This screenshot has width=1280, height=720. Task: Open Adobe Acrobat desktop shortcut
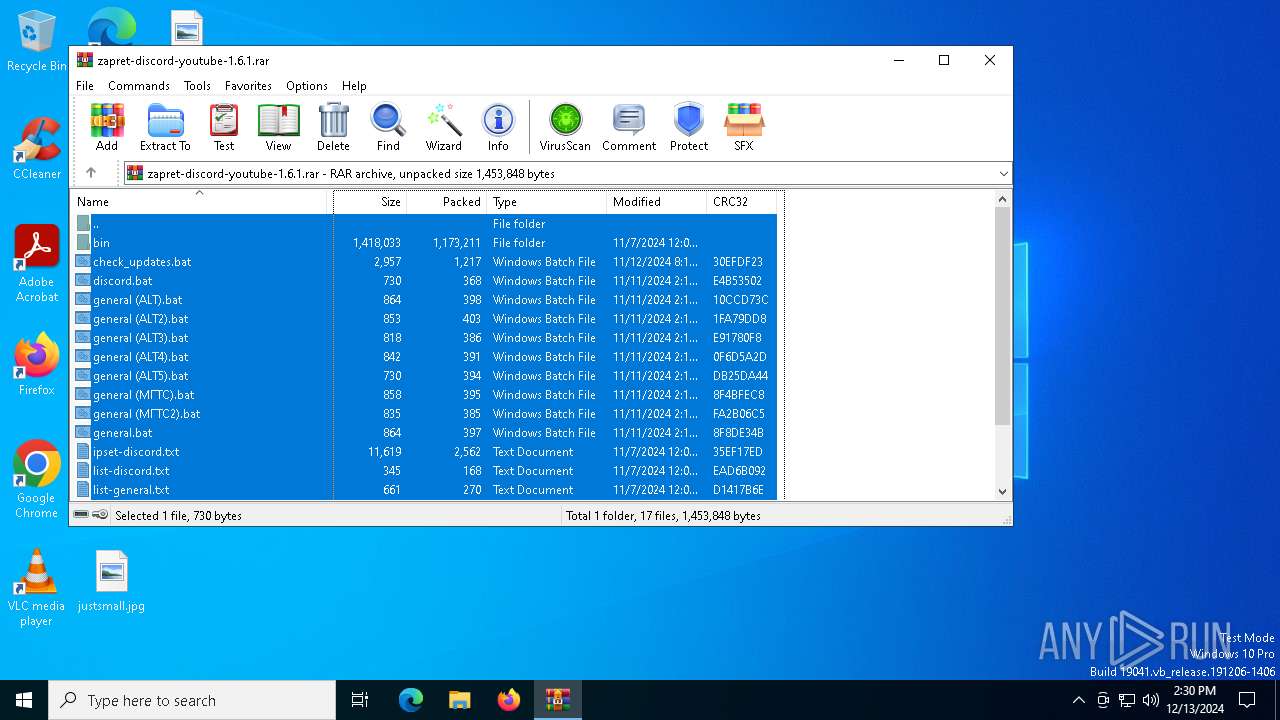pyautogui.click(x=37, y=264)
